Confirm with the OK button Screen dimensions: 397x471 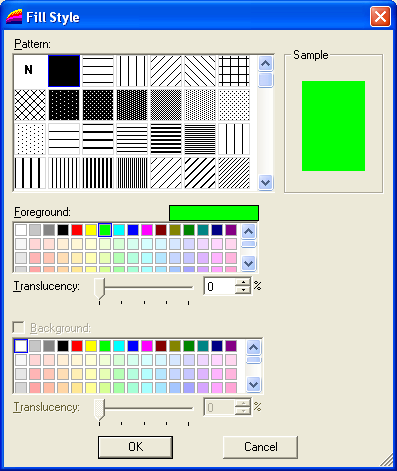click(x=135, y=447)
